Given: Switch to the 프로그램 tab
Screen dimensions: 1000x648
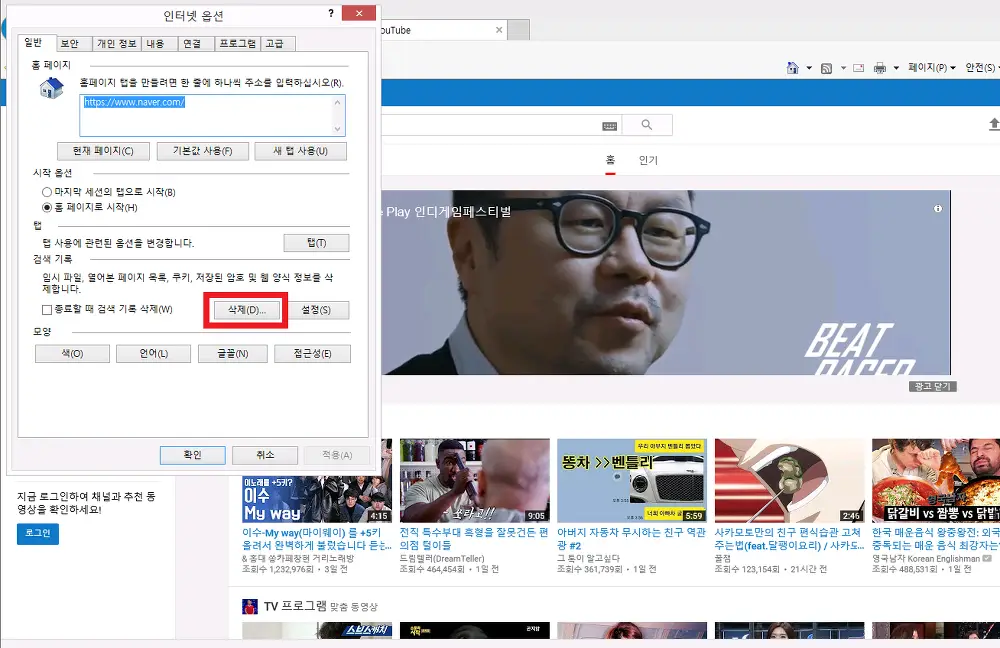Looking at the screenshot, I should tap(237, 43).
